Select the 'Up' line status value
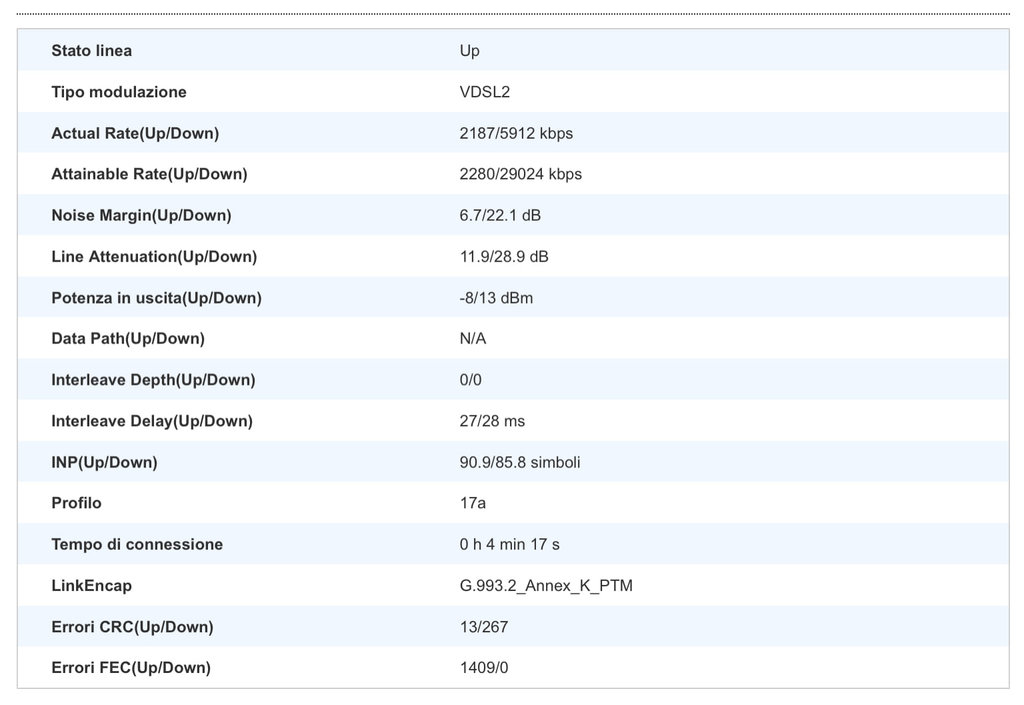The height and width of the screenshot is (705, 1024). coord(470,51)
